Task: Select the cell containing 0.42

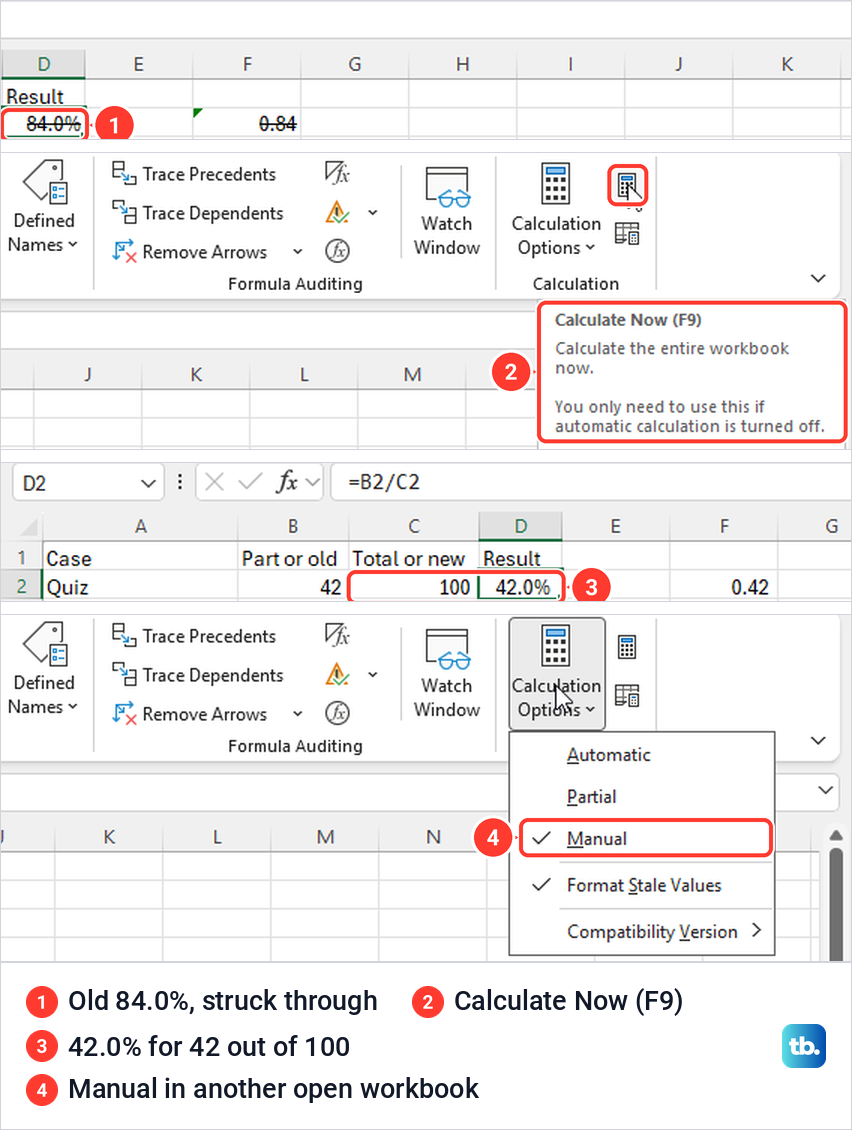Action: [724, 587]
